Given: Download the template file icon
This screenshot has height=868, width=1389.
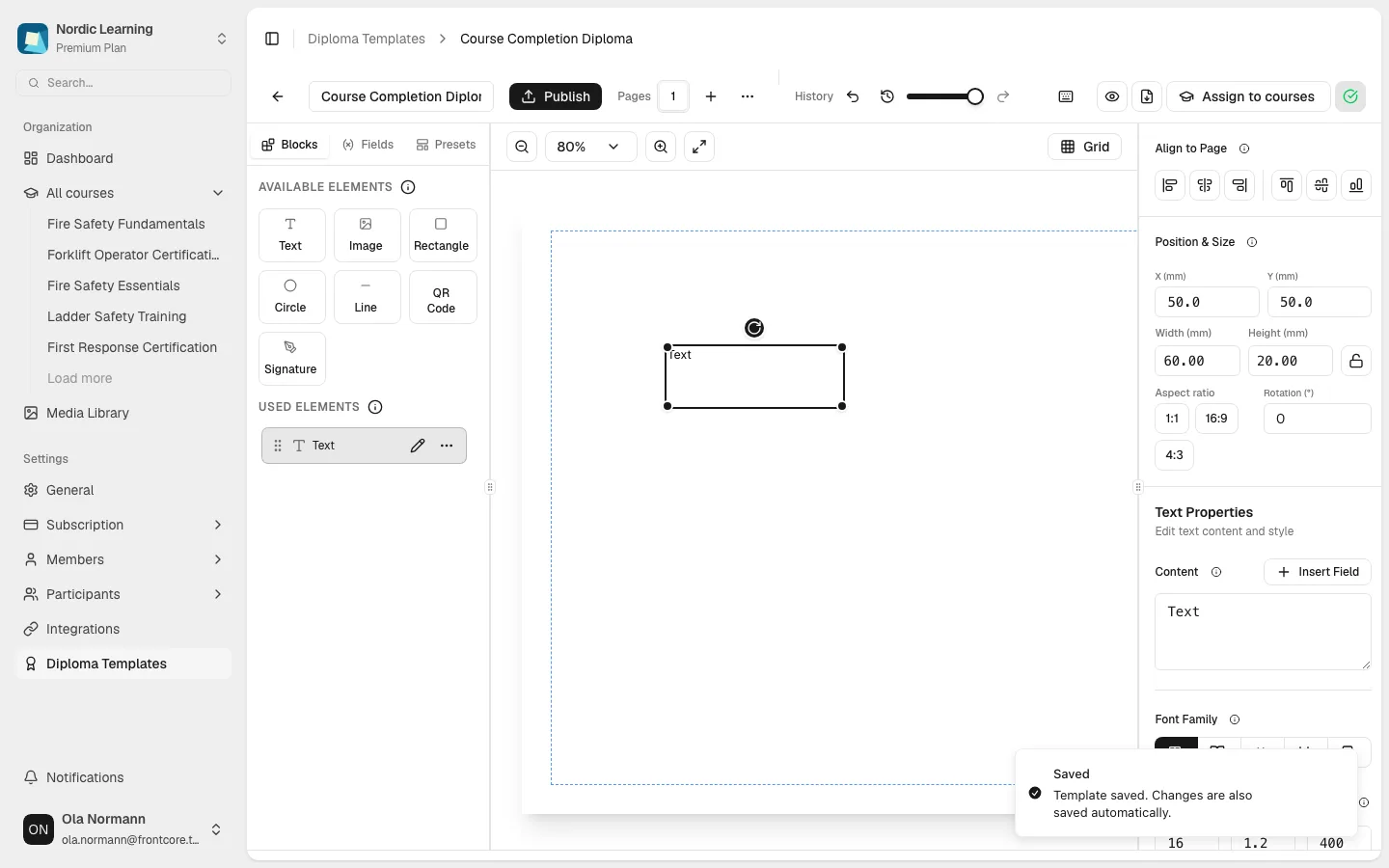Looking at the screenshot, I should [x=1147, y=96].
